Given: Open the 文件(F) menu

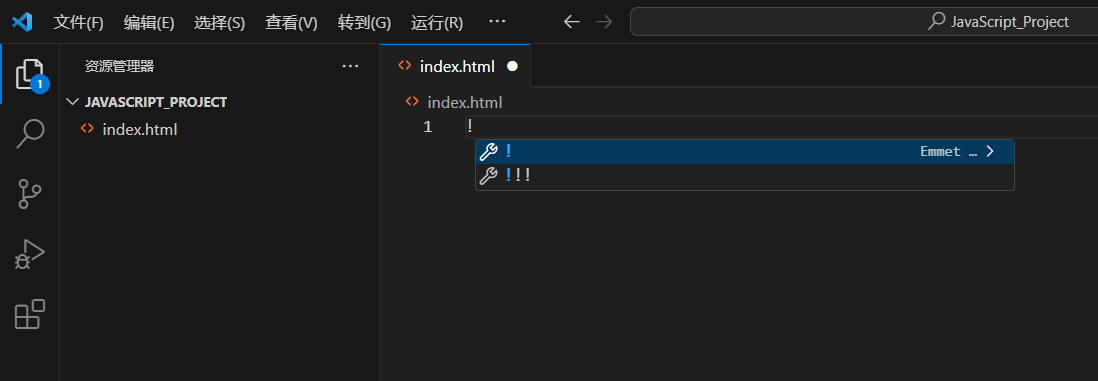Looking at the screenshot, I should pyautogui.click(x=78, y=22).
